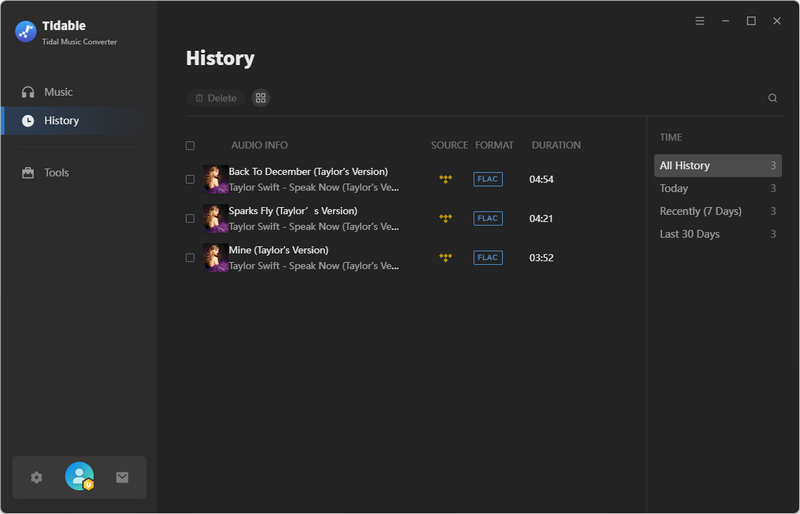
Task: Switch to grid view icon
Action: pos(261,98)
